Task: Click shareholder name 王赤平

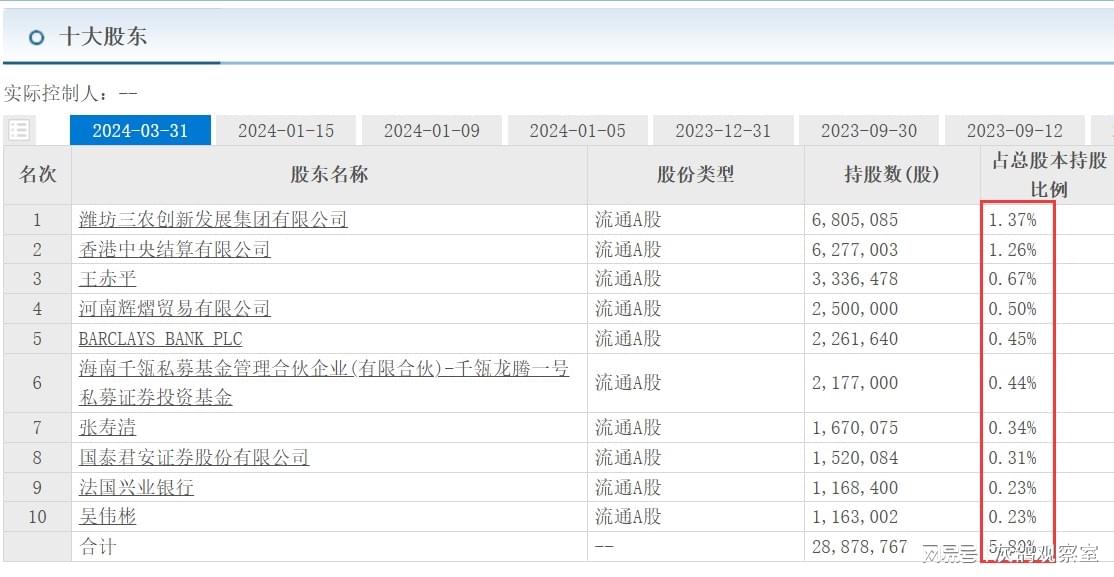Action: click(107, 279)
